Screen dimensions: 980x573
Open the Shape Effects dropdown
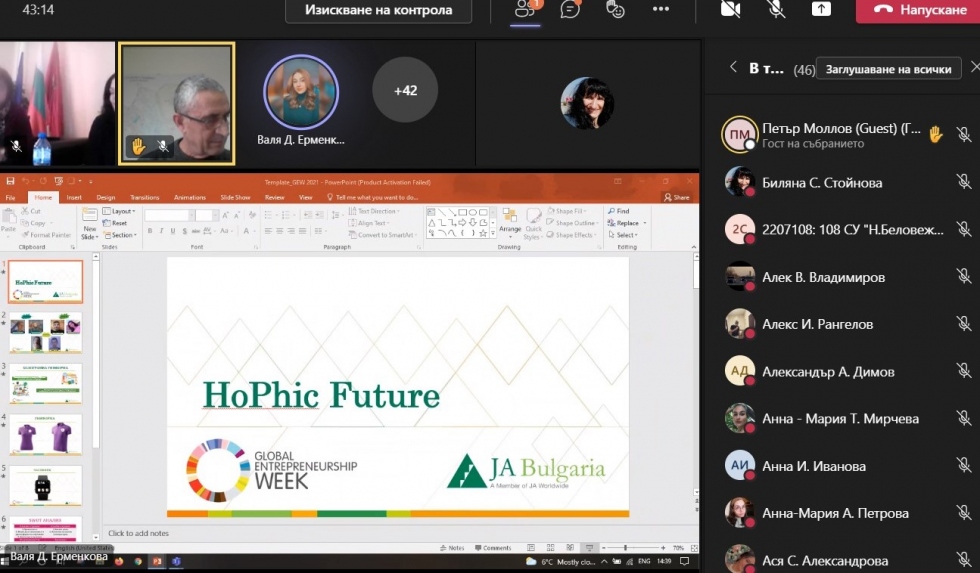coord(571,235)
